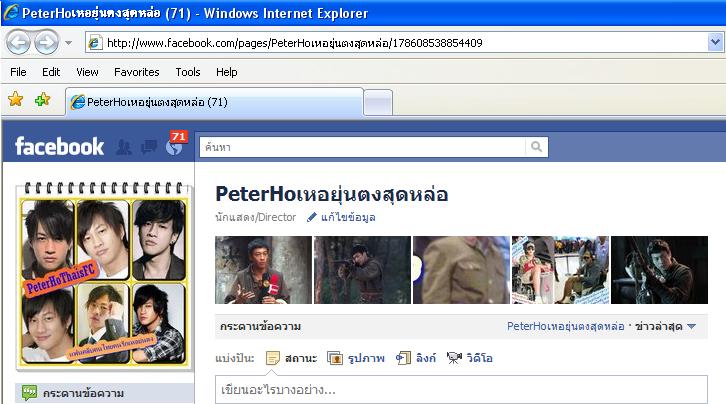Open the friend requests icon

tap(124, 147)
